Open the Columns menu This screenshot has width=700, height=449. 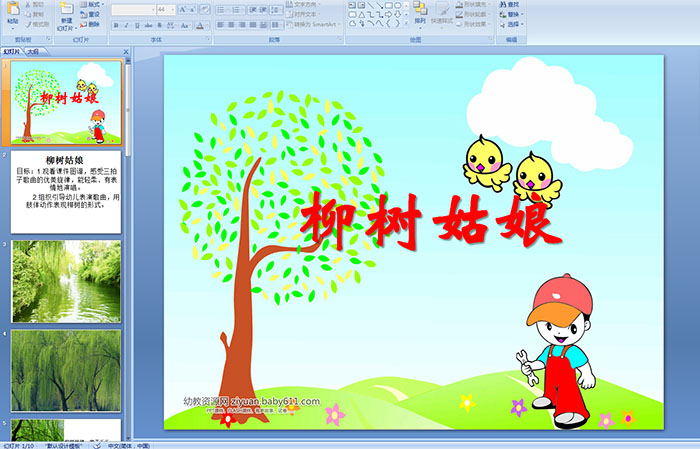tap(276, 25)
